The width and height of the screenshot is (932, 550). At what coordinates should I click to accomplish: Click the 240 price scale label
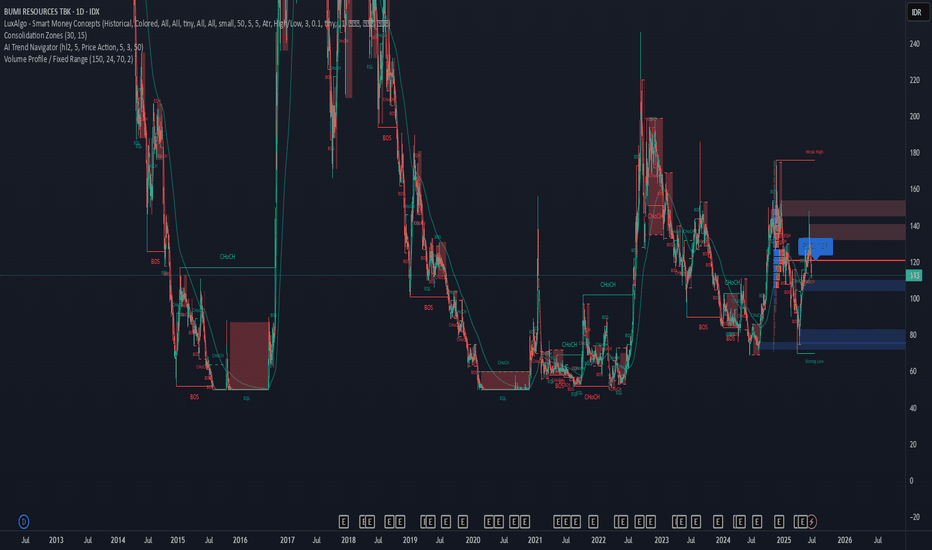tap(914, 44)
